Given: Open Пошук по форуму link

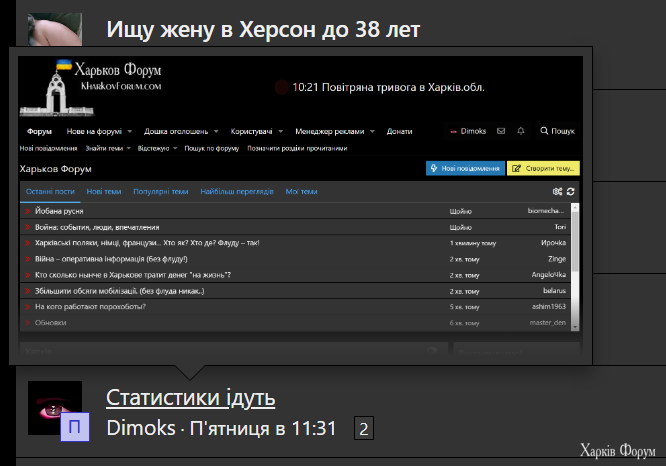Looking at the screenshot, I should 212,148.
